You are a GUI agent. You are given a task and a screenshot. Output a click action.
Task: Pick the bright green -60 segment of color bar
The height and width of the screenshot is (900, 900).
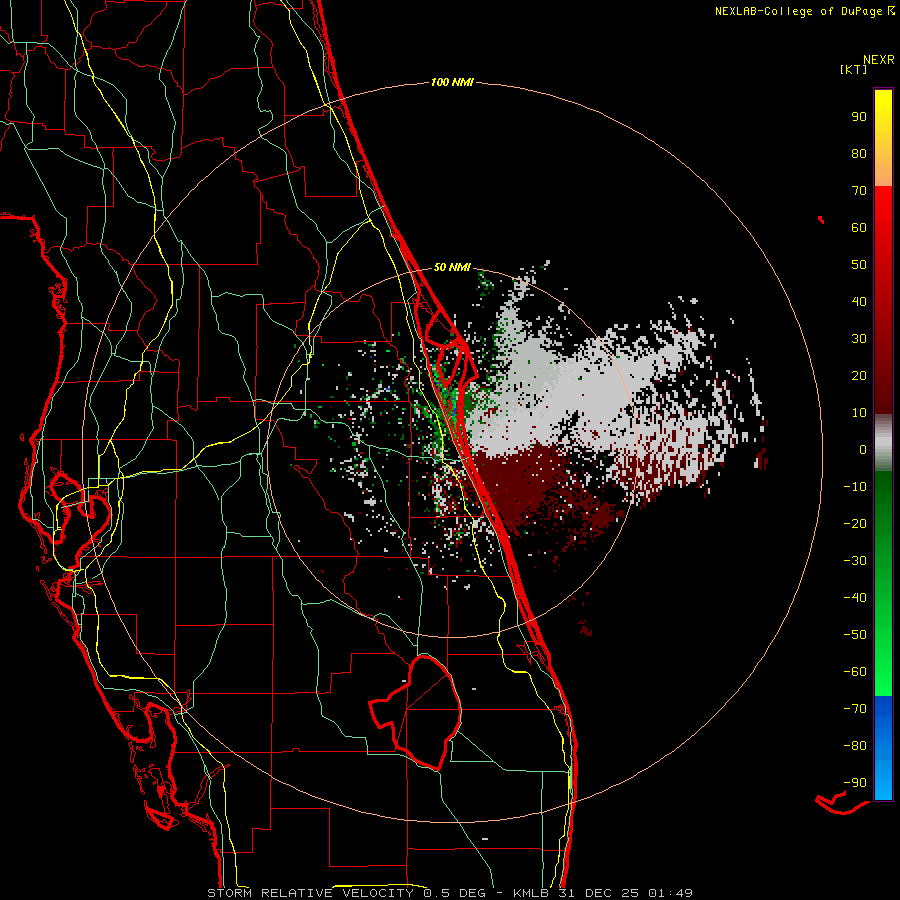coord(883,672)
